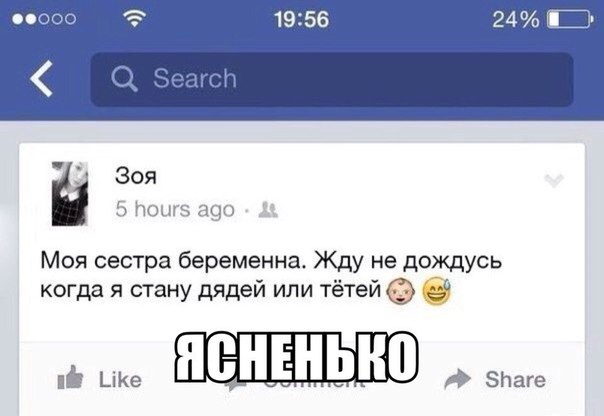Tap the sweating grin emoji

point(437,290)
